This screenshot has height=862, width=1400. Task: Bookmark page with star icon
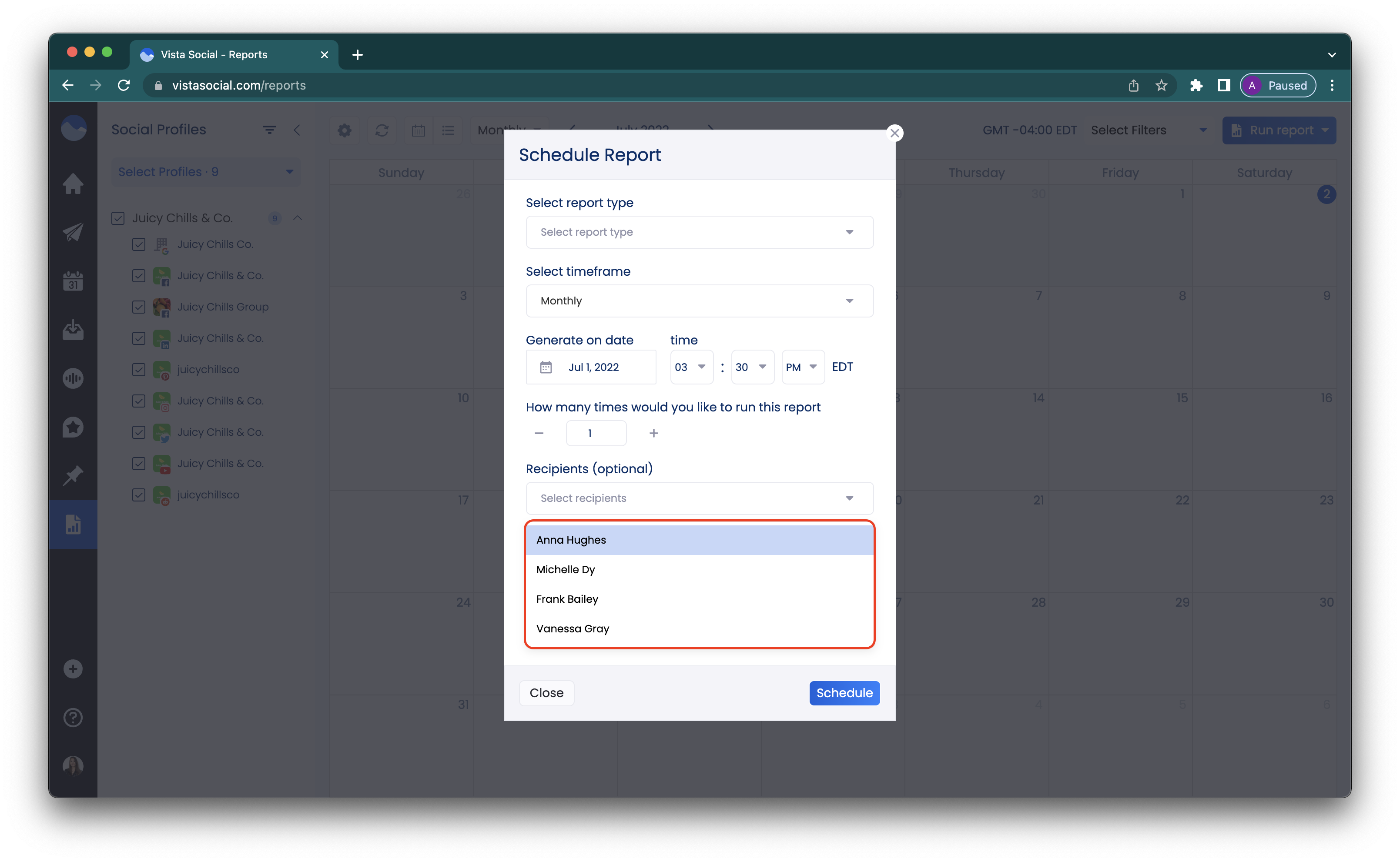1161,86
